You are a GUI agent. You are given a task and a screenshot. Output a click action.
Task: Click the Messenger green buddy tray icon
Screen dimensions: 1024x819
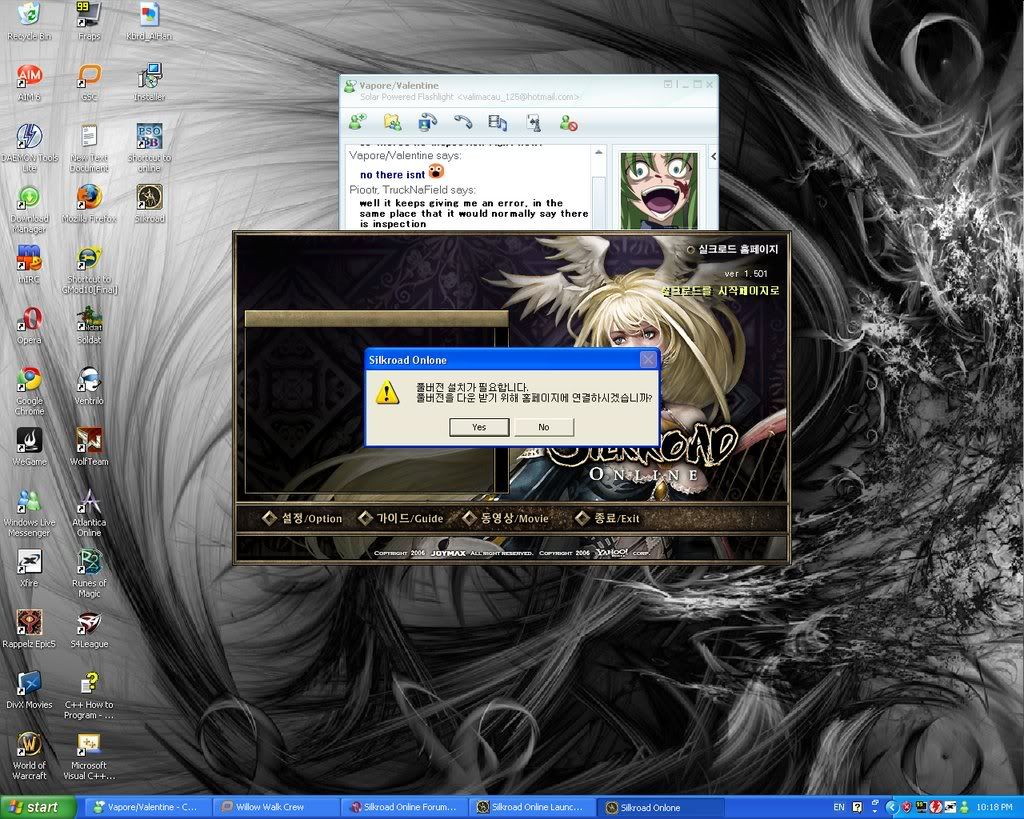coord(964,808)
